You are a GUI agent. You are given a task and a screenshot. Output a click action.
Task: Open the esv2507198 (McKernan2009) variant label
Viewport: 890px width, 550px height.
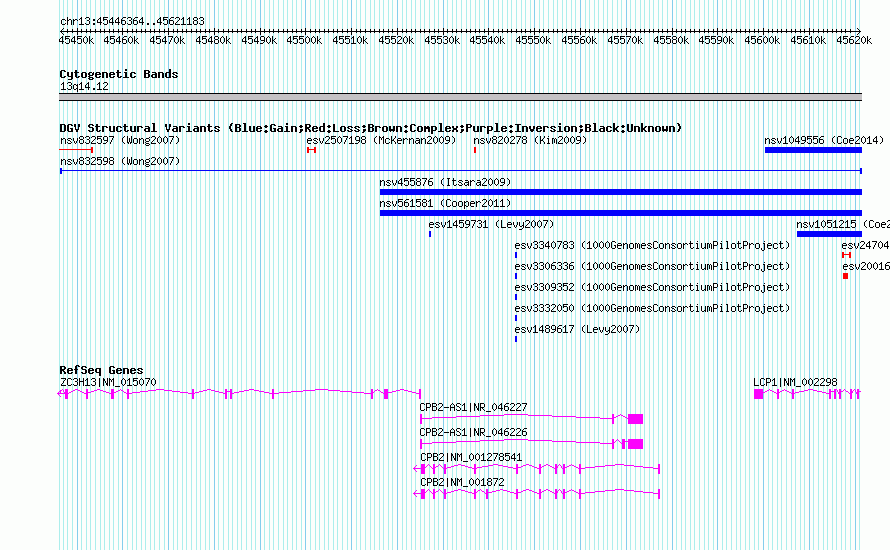(x=381, y=140)
